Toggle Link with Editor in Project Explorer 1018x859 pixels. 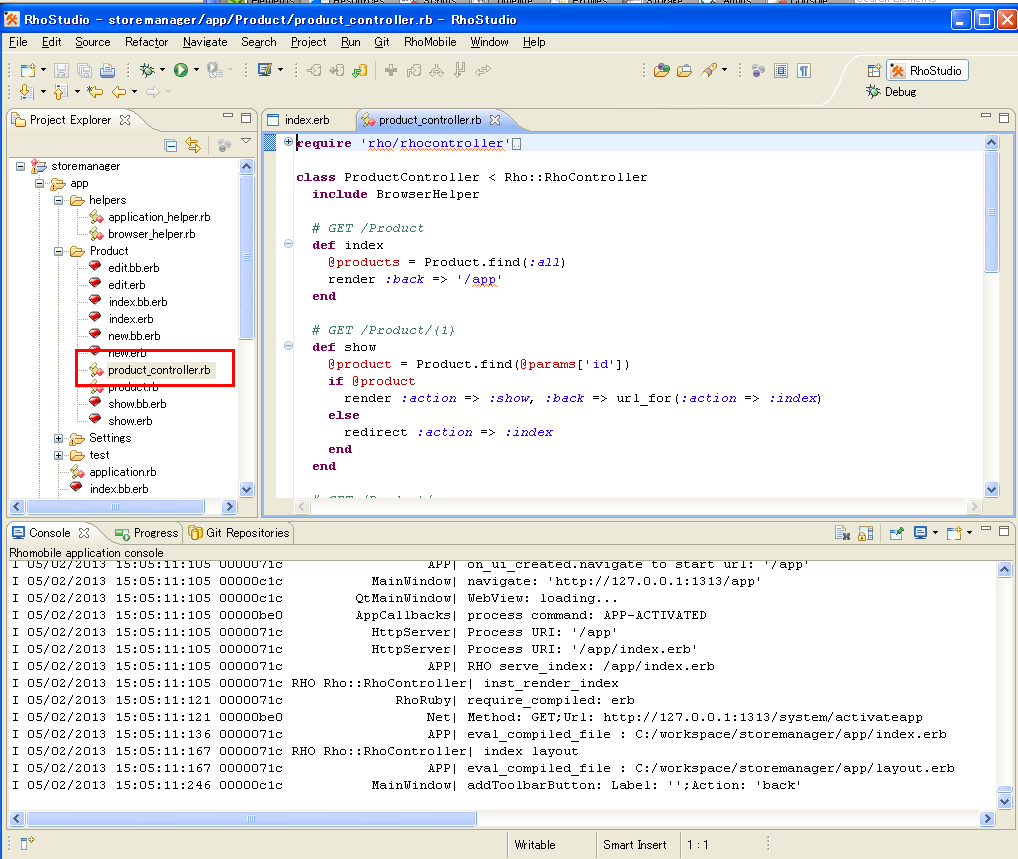point(193,145)
